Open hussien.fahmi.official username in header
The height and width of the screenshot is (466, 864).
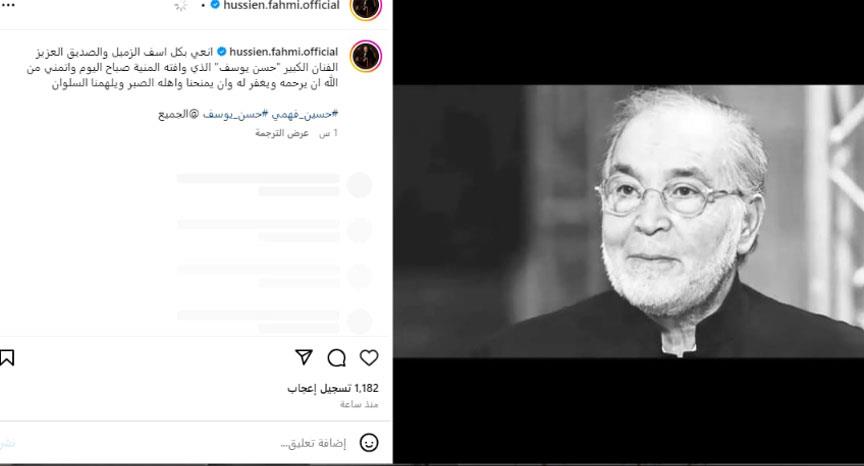click(281, 5)
